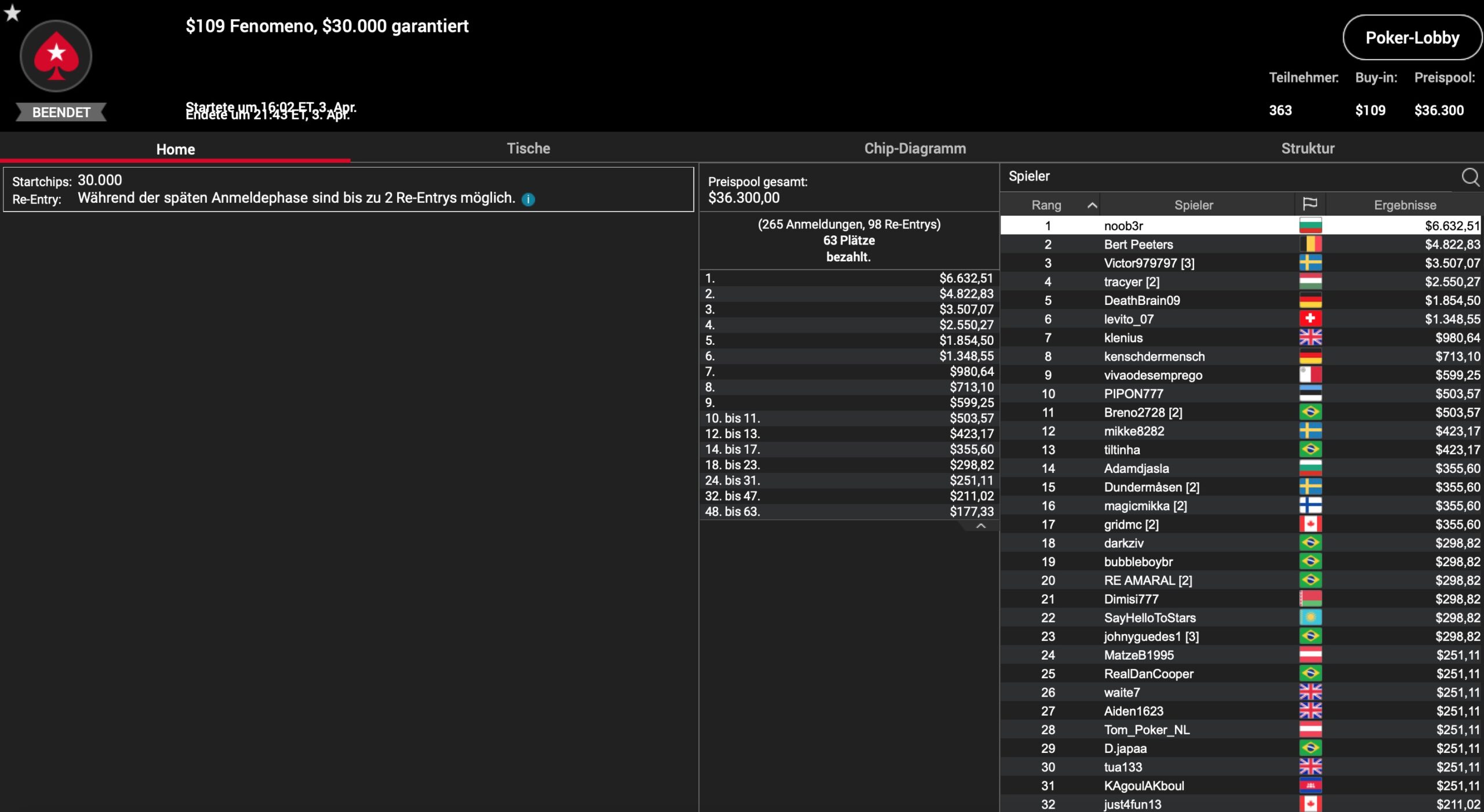This screenshot has width=1484, height=812.
Task: Click Kazakhstan flag beside SayHelloToStars
Action: 1310,617
